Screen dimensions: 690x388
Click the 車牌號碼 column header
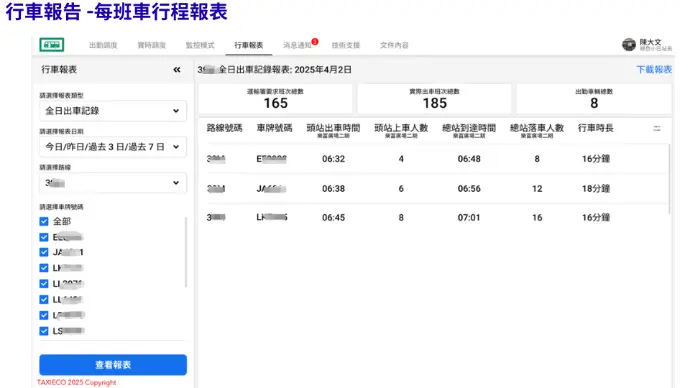click(274, 128)
